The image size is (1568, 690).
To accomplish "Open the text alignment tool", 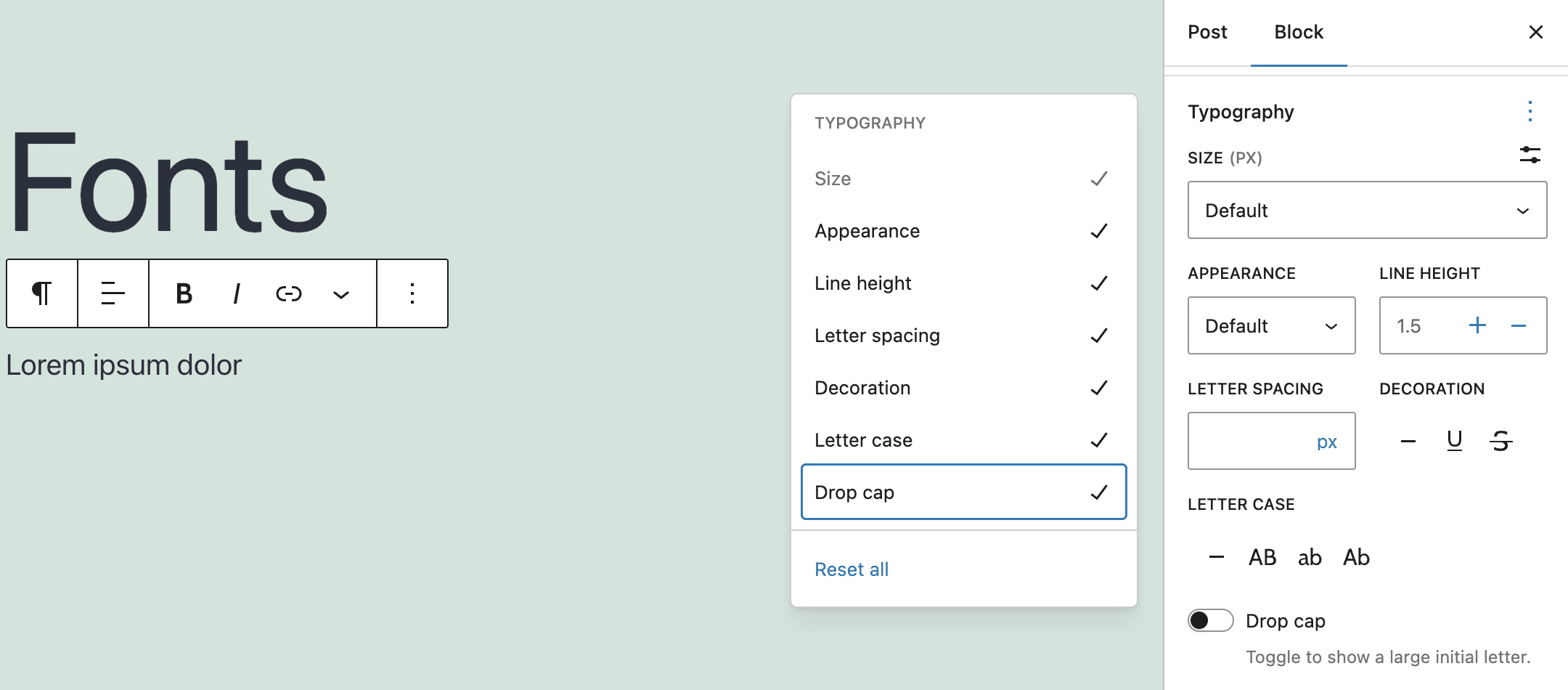I will pyautogui.click(x=112, y=293).
